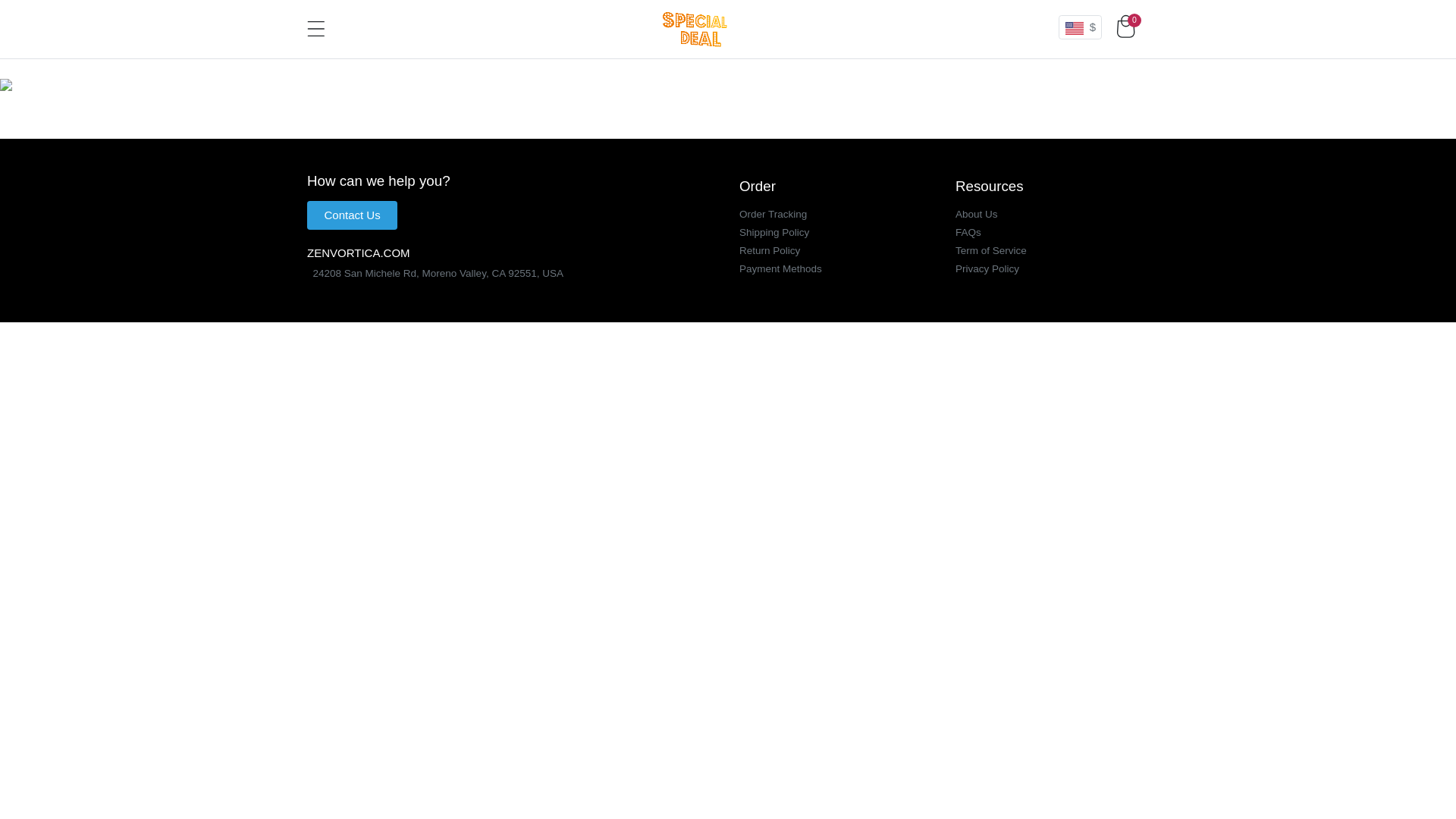Open the Privacy Policy page
1456x819 pixels.
pos(987,269)
